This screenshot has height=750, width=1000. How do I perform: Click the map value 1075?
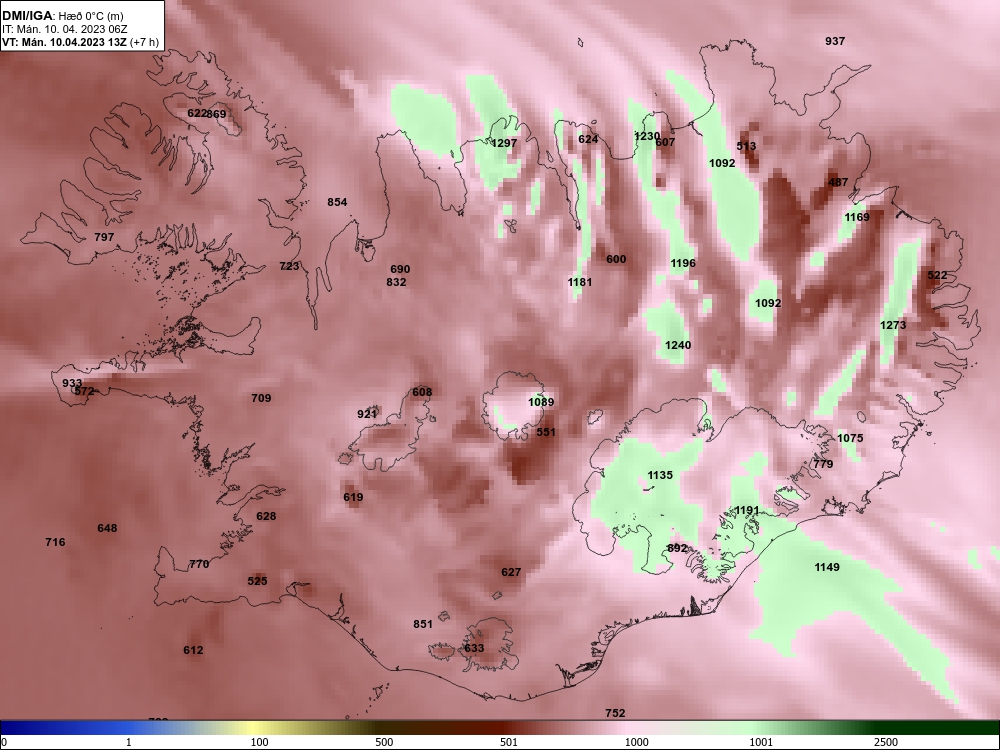pos(850,438)
